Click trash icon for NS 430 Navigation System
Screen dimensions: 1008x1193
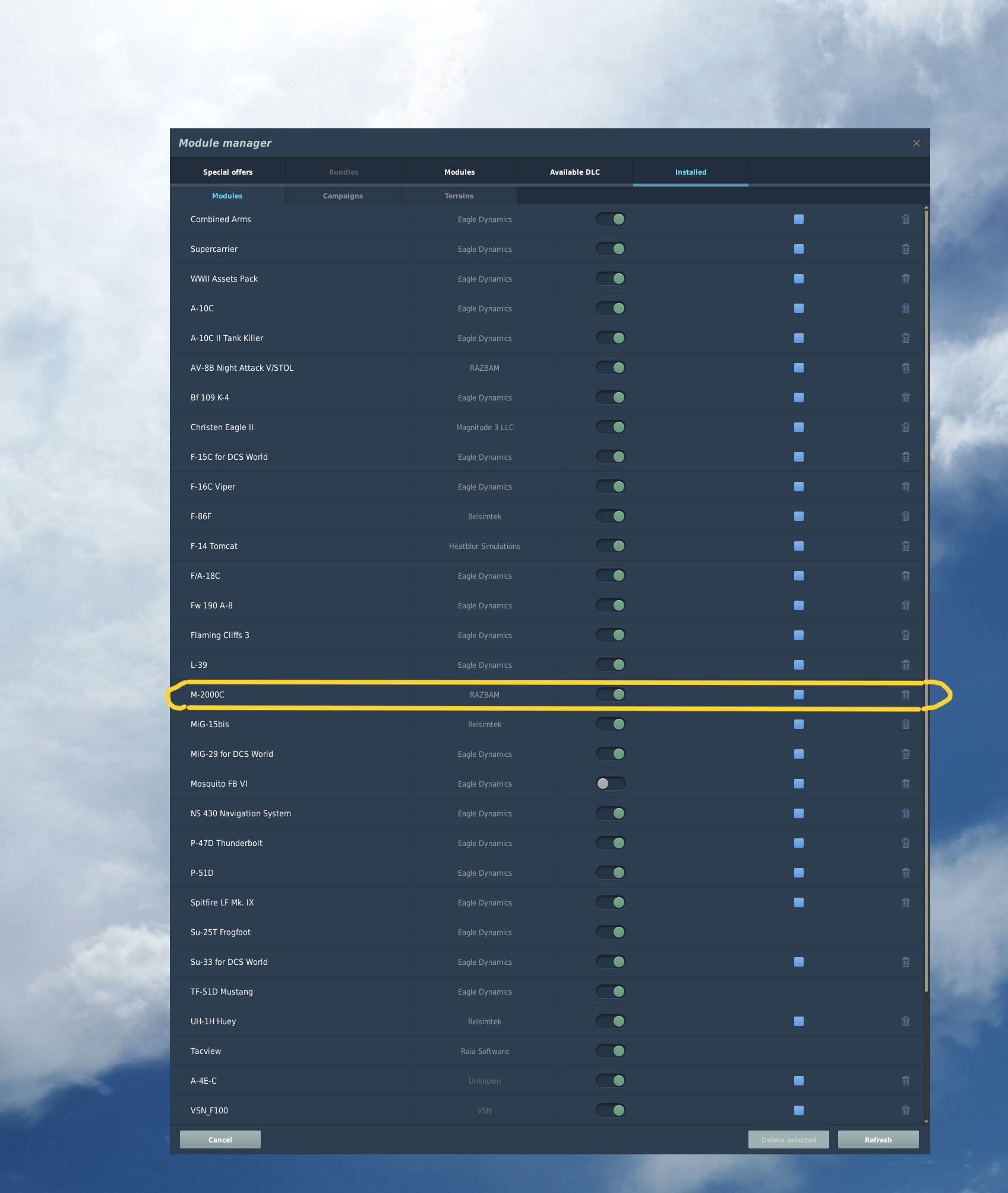point(905,813)
